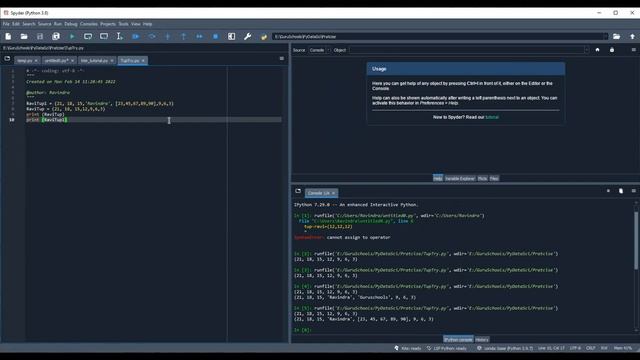Viewport: 640px width, 360px height.
Task: Start debugging the file
Action: 136,36
